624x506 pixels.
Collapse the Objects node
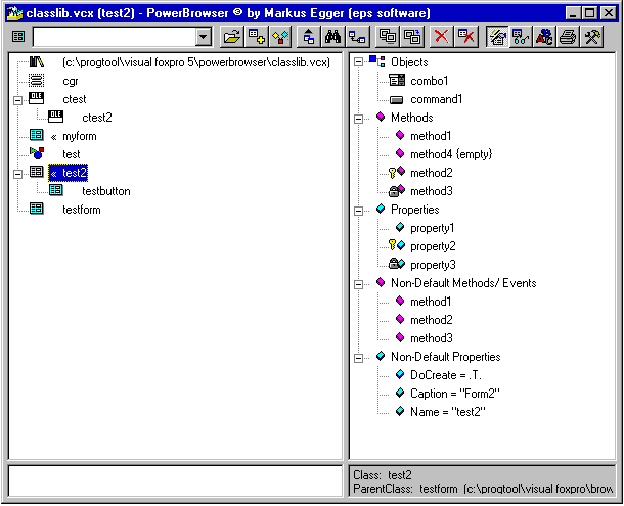(359, 62)
